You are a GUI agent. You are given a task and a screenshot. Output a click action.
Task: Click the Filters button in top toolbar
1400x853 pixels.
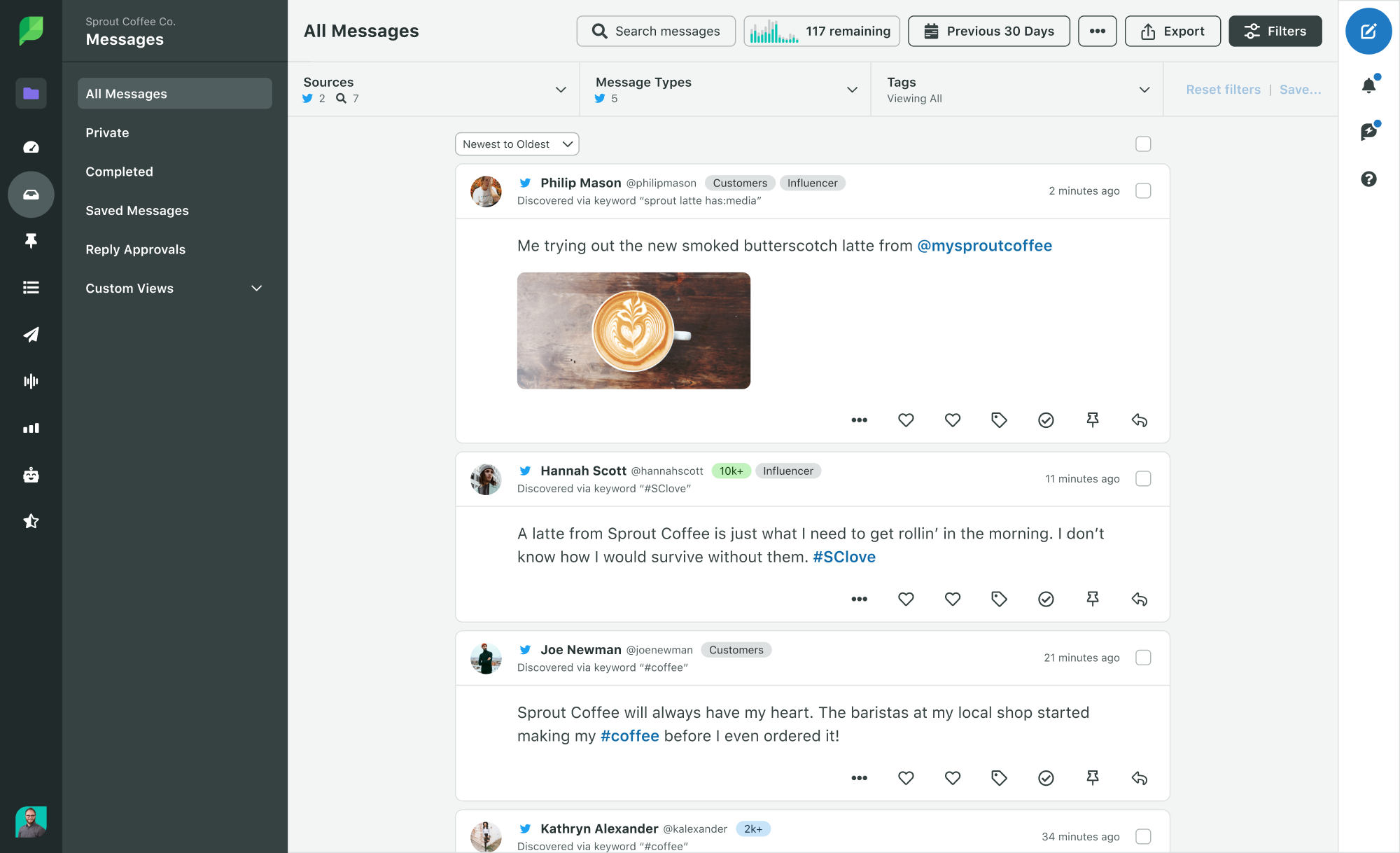pyautogui.click(x=1274, y=30)
